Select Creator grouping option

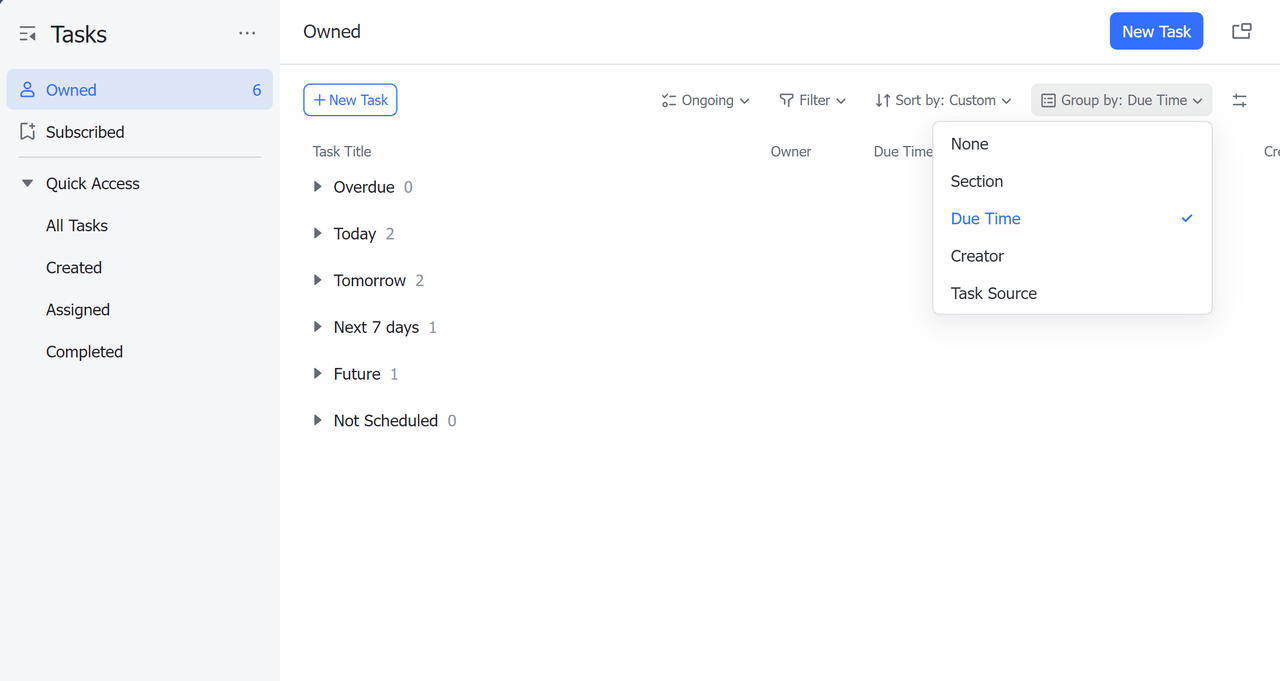point(977,256)
